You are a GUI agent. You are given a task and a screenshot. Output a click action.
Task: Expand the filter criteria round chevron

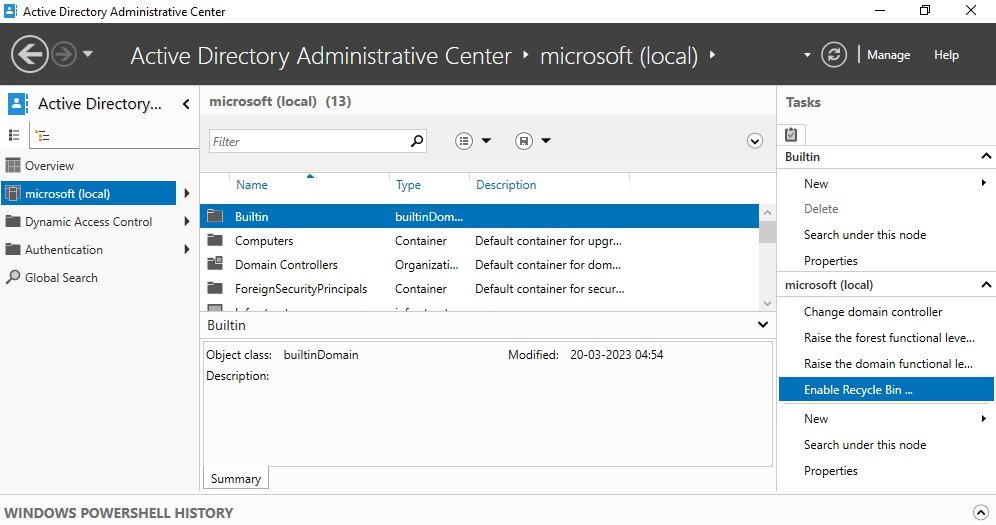(x=754, y=141)
